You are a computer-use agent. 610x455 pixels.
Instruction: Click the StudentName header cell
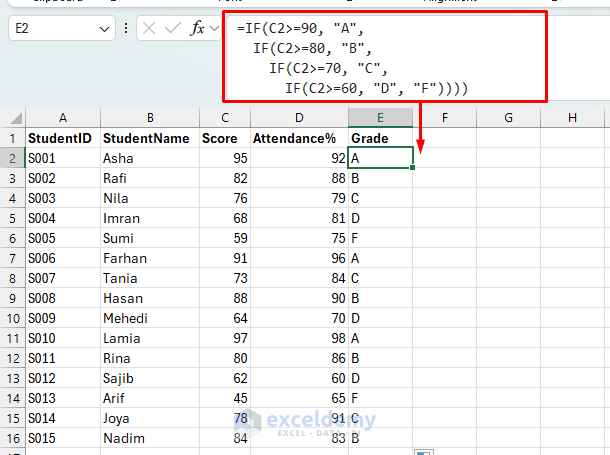click(150, 138)
